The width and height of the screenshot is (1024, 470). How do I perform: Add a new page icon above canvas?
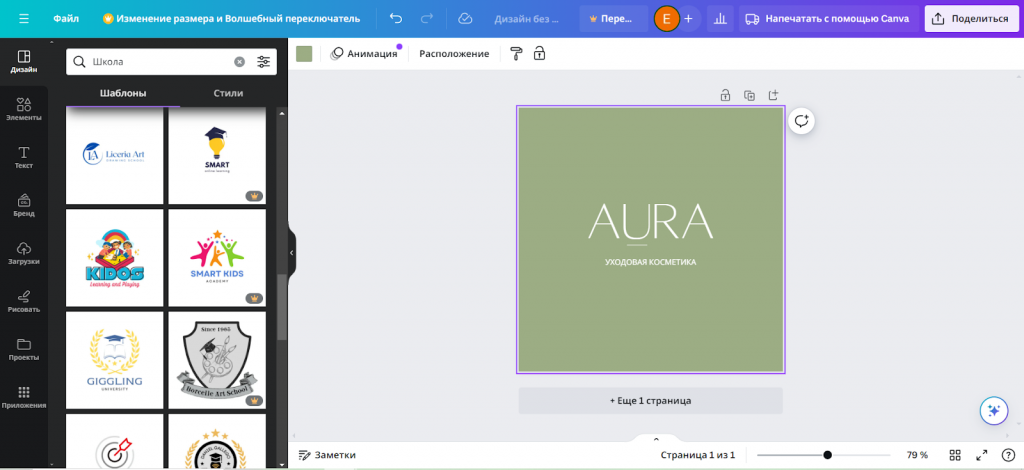click(773, 95)
